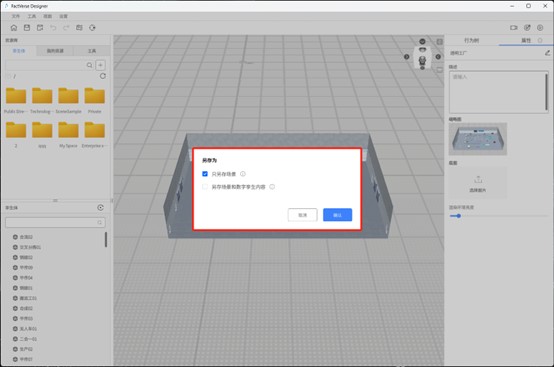Click the square icon beside the top view arrow
Image resolution: width=554 pixels, height=367 pixels.
click(x=439, y=42)
